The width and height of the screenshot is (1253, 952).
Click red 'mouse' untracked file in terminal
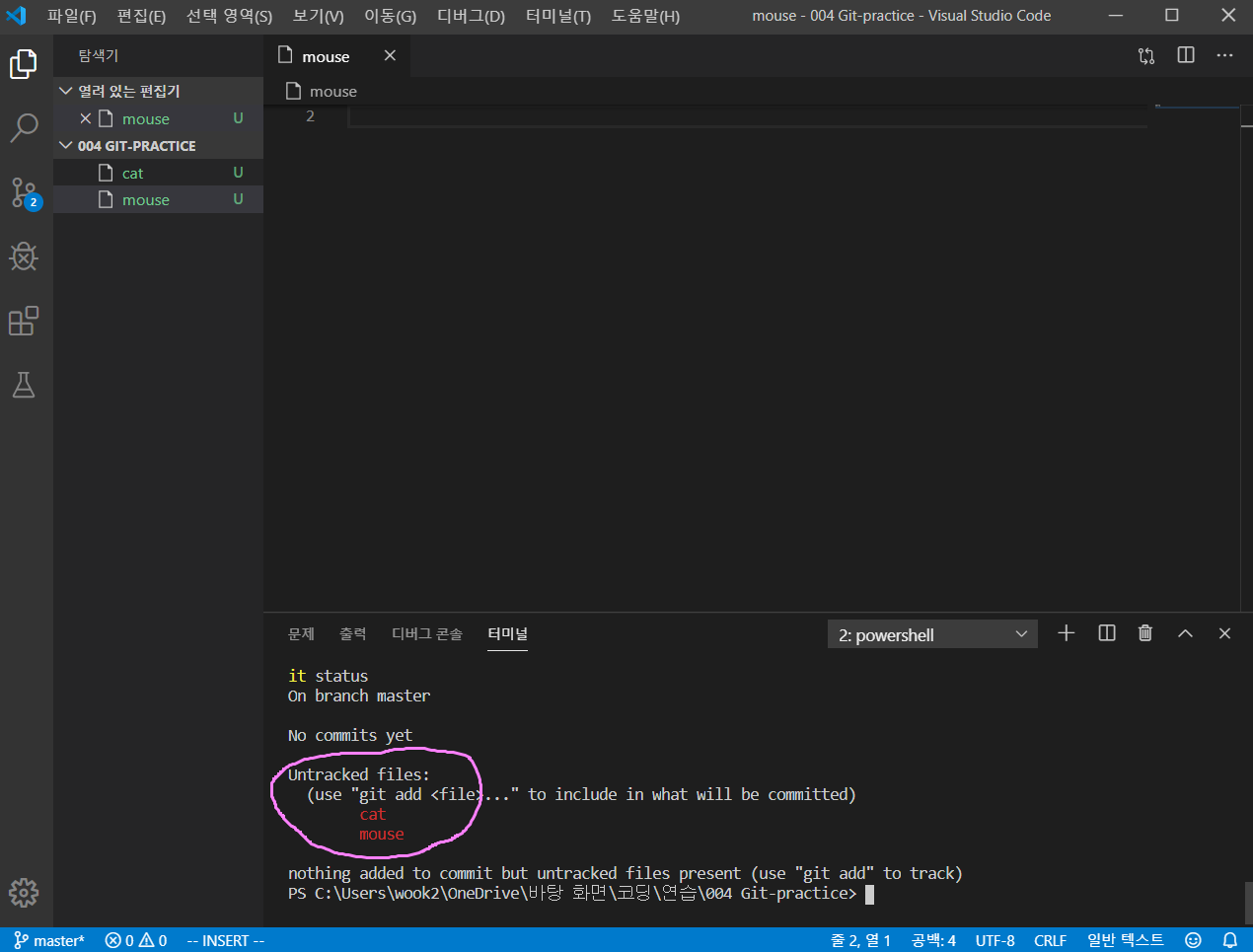click(382, 834)
